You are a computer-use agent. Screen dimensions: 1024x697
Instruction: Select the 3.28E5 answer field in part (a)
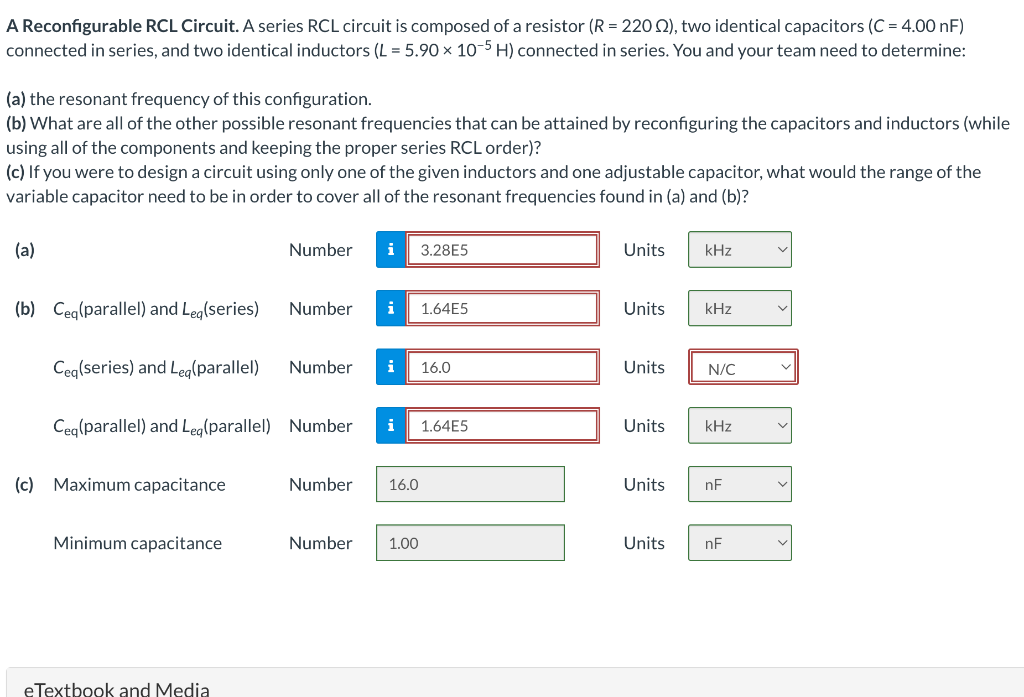point(503,250)
